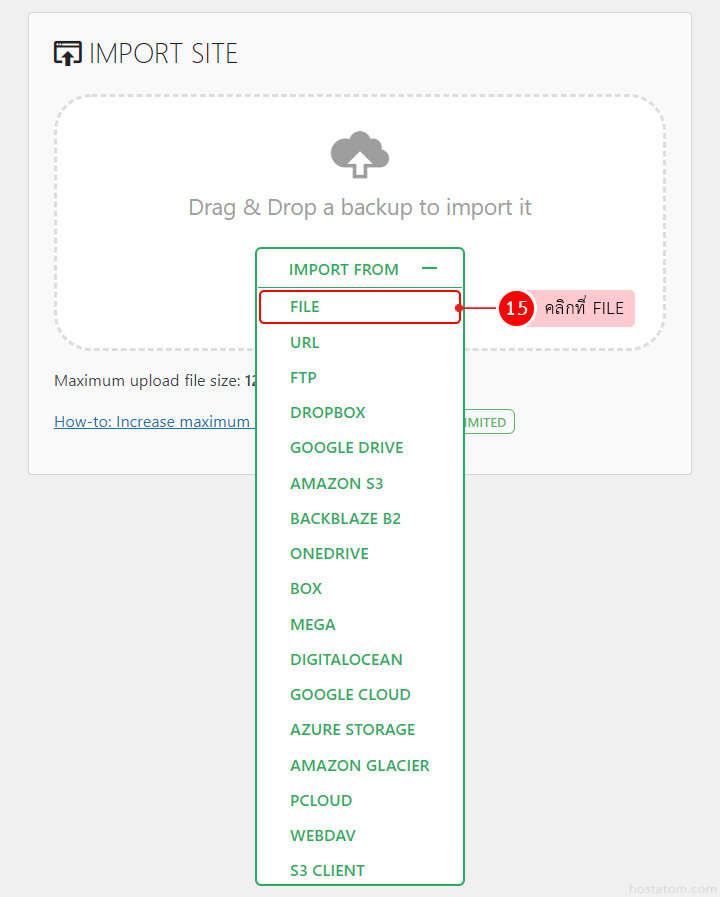Screen dimensions: 720x897
Task: Choose Azure Storage import
Action: tap(353, 730)
